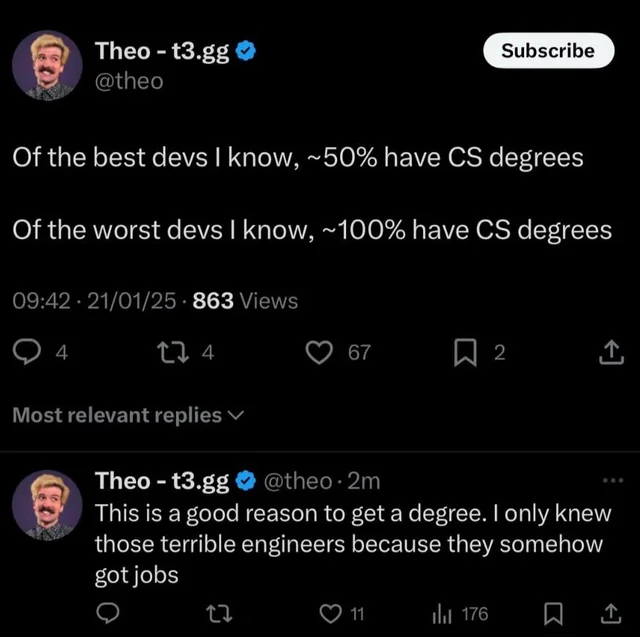Share the main tweet
640x637 pixels.
click(x=611, y=351)
